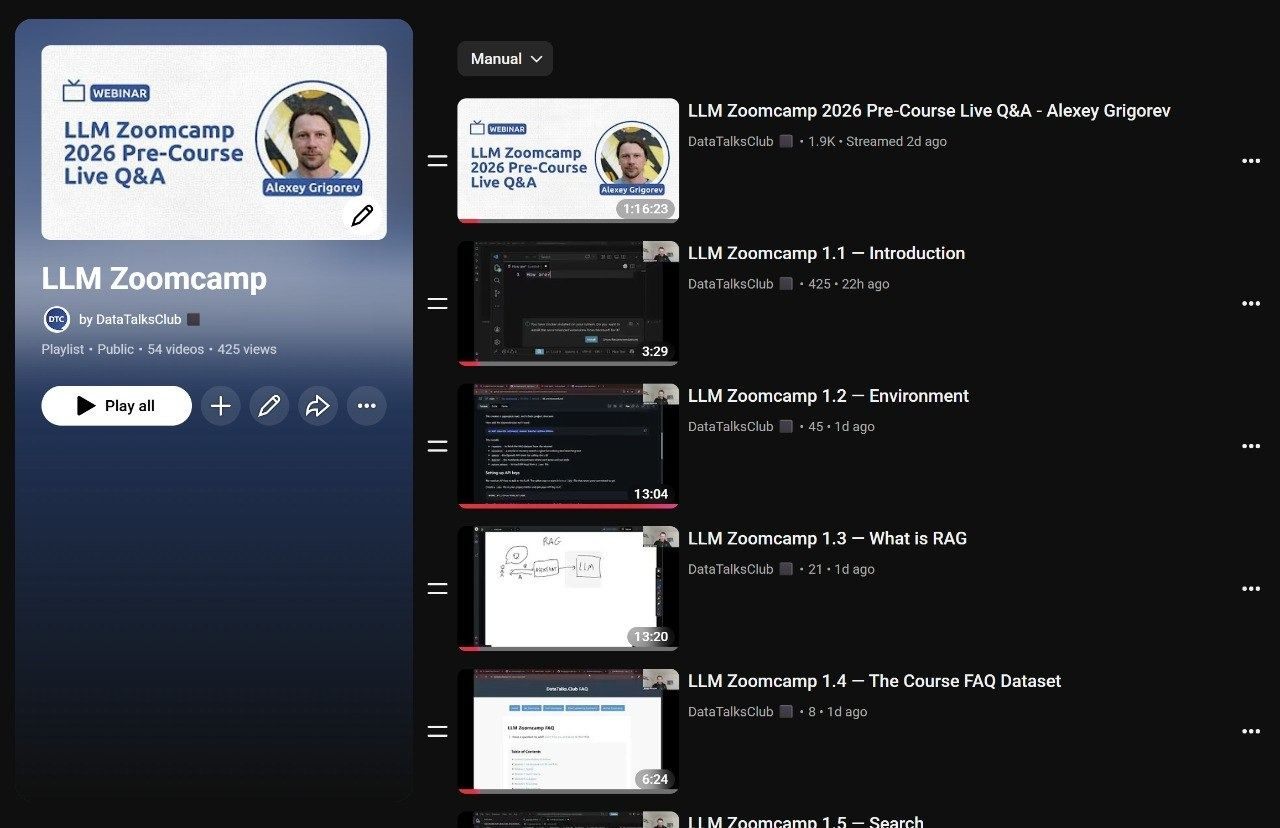Play the 1.1 Introduction video thumbnail
This screenshot has width=1280, height=828.
point(568,303)
